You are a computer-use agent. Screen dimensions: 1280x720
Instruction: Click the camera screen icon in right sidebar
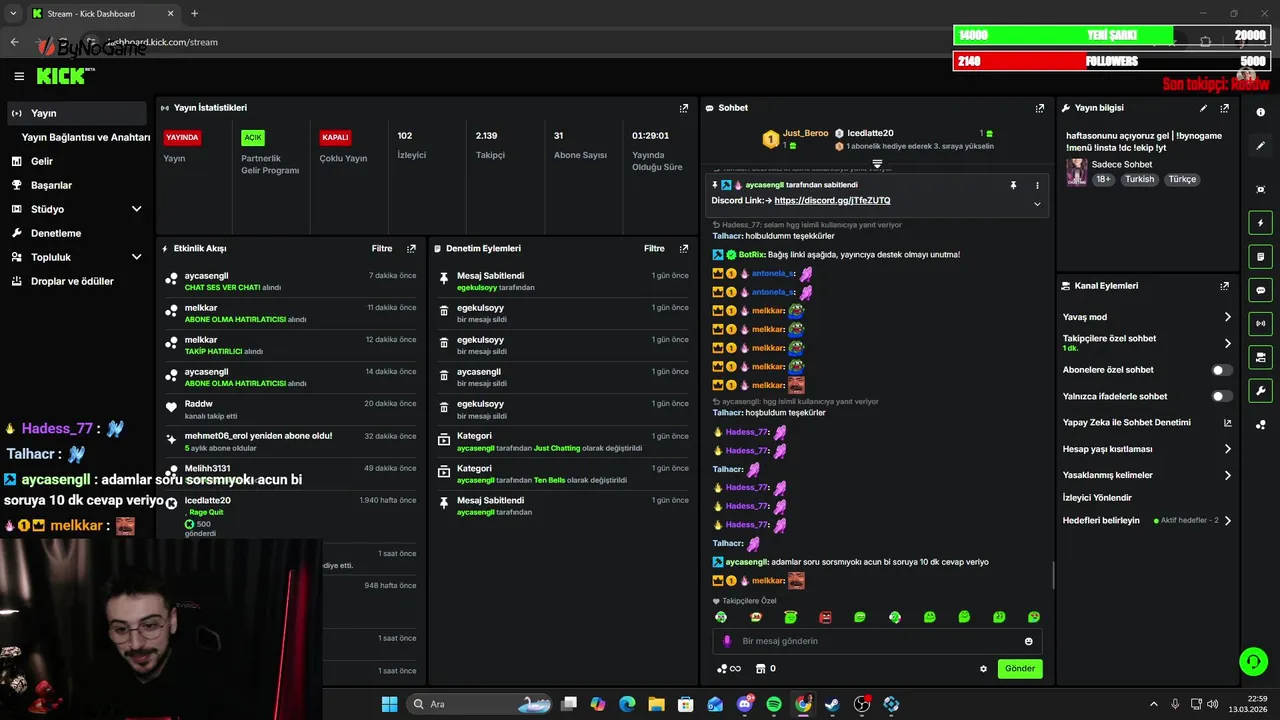(x=1261, y=357)
